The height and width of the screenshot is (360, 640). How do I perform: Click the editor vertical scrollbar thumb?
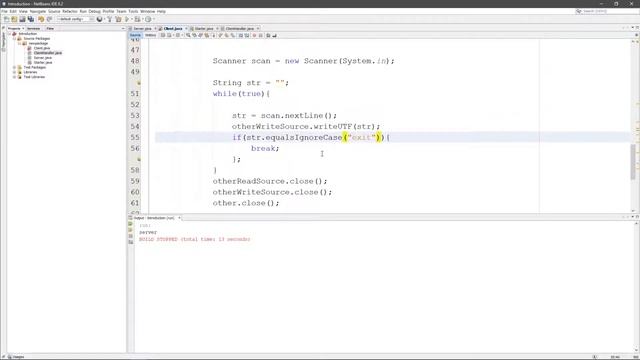coord(633,162)
